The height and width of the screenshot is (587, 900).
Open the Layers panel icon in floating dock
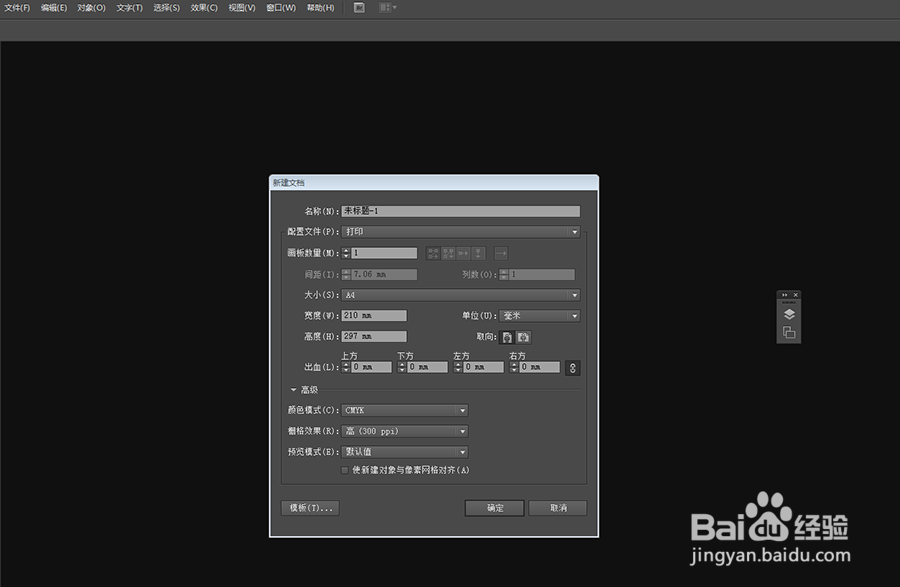(789, 312)
